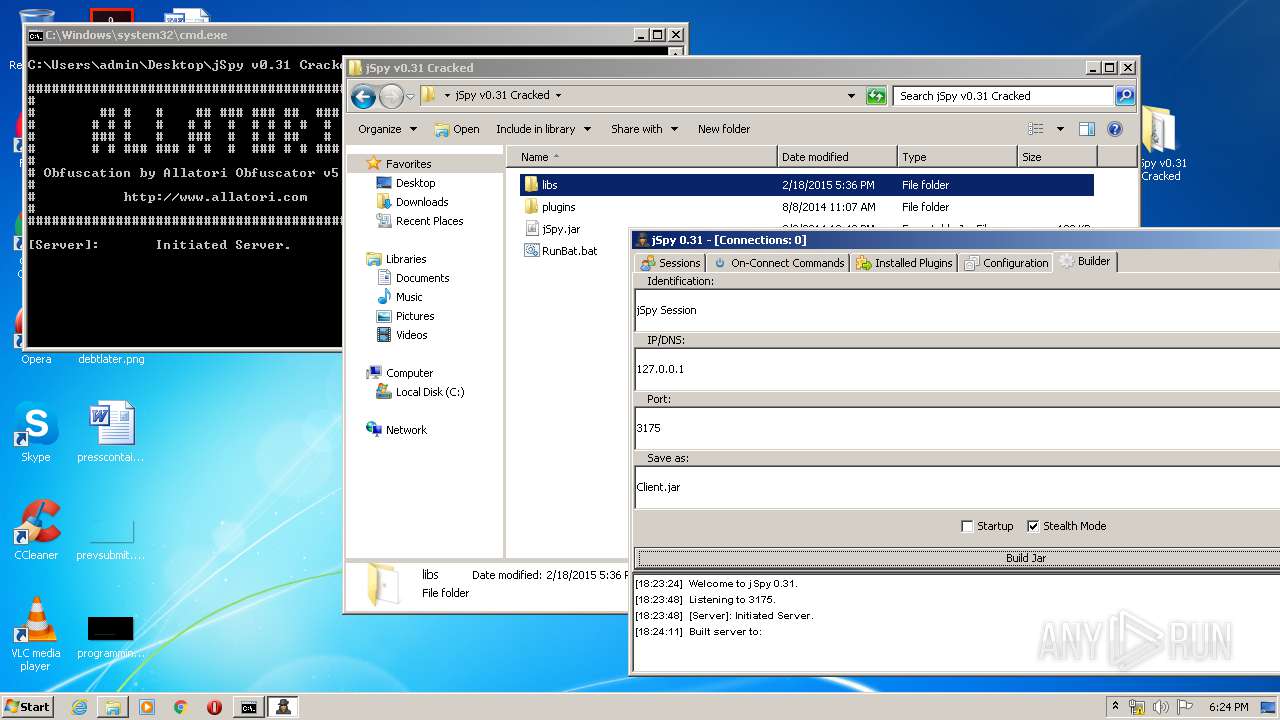
Task: Select Libraries in the navigation pane
Action: [x=406, y=259]
